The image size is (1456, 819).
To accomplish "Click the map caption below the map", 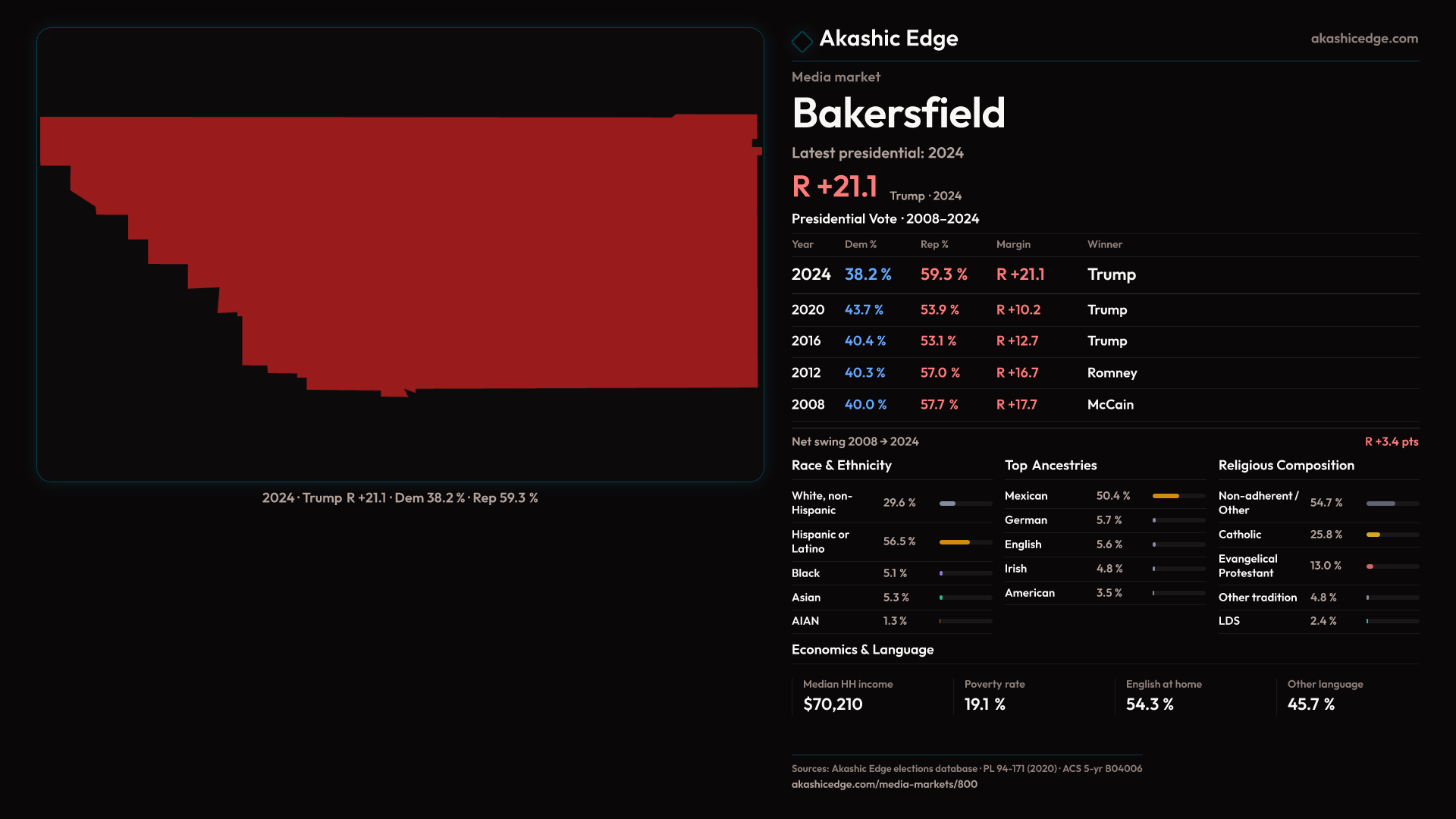I will pos(400,497).
